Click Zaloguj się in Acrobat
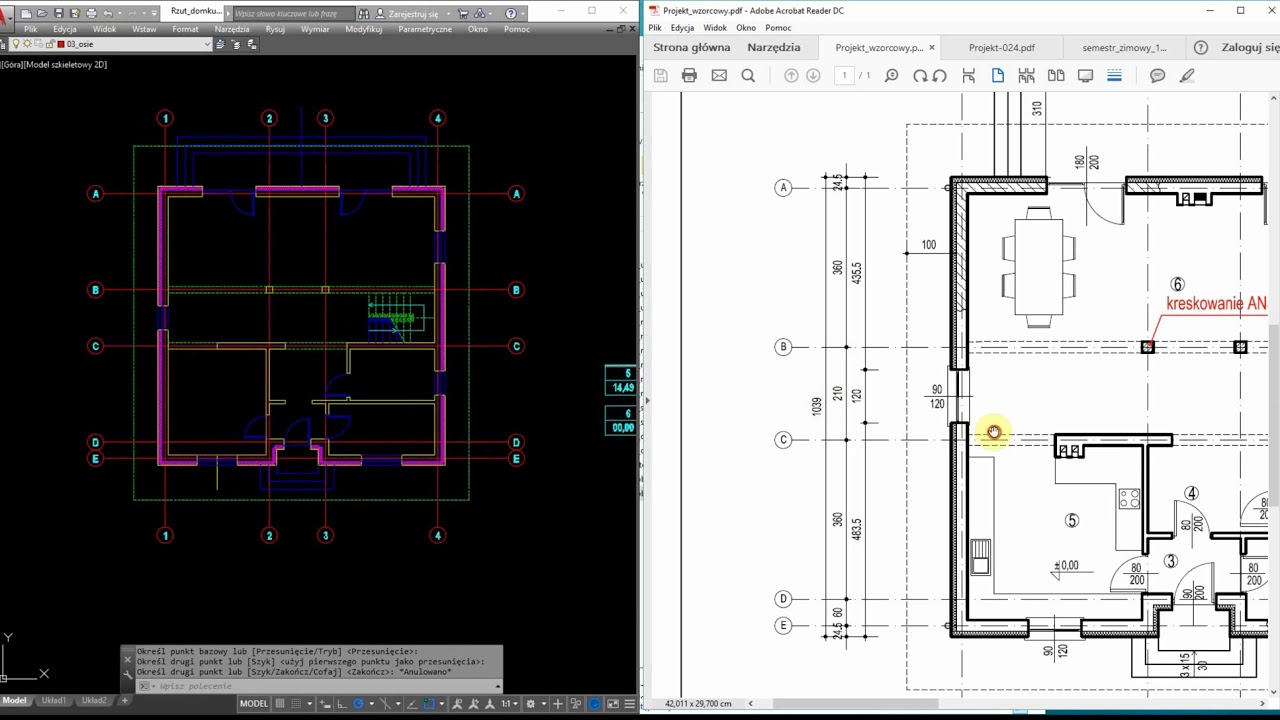This screenshot has height=720, width=1280. (1250, 47)
